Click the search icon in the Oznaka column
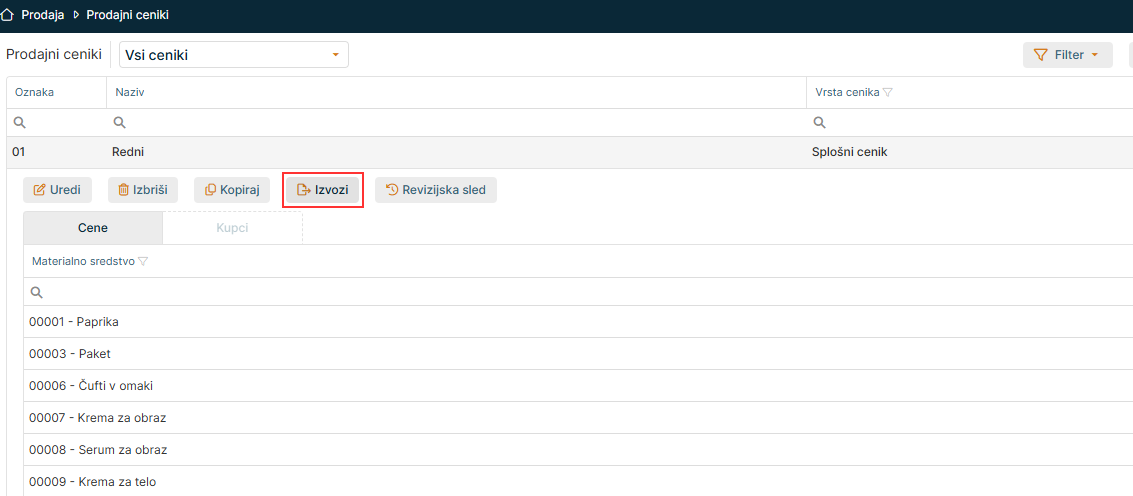1133x496 pixels. tap(19, 122)
